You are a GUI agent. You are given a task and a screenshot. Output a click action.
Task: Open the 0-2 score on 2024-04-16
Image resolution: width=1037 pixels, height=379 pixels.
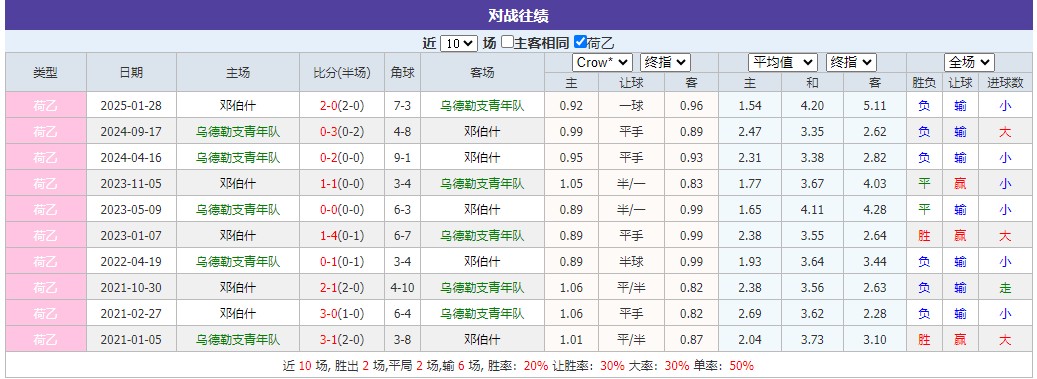pos(329,157)
